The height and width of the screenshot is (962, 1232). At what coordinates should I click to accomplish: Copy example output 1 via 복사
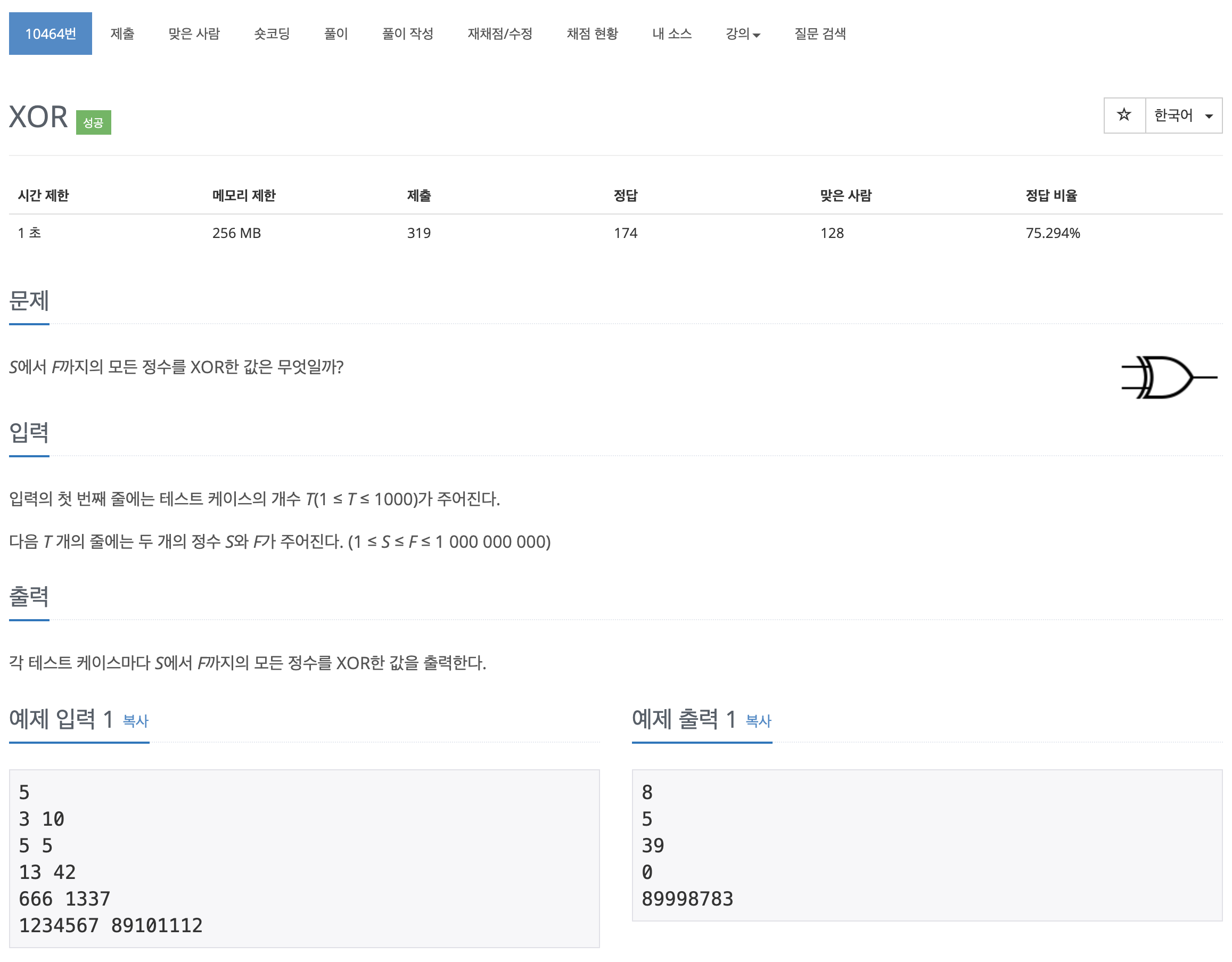tap(758, 720)
